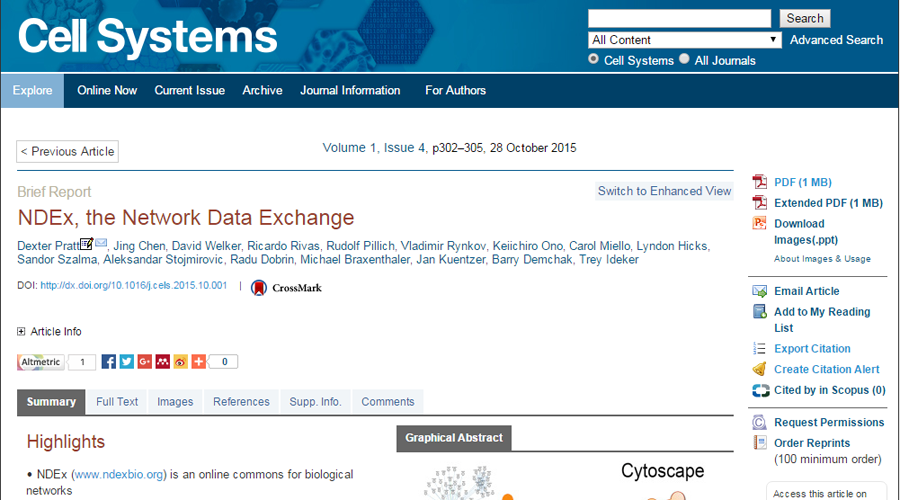The height and width of the screenshot is (500, 900).
Task: Click author name Keiichiro Ono
Action: (527, 246)
